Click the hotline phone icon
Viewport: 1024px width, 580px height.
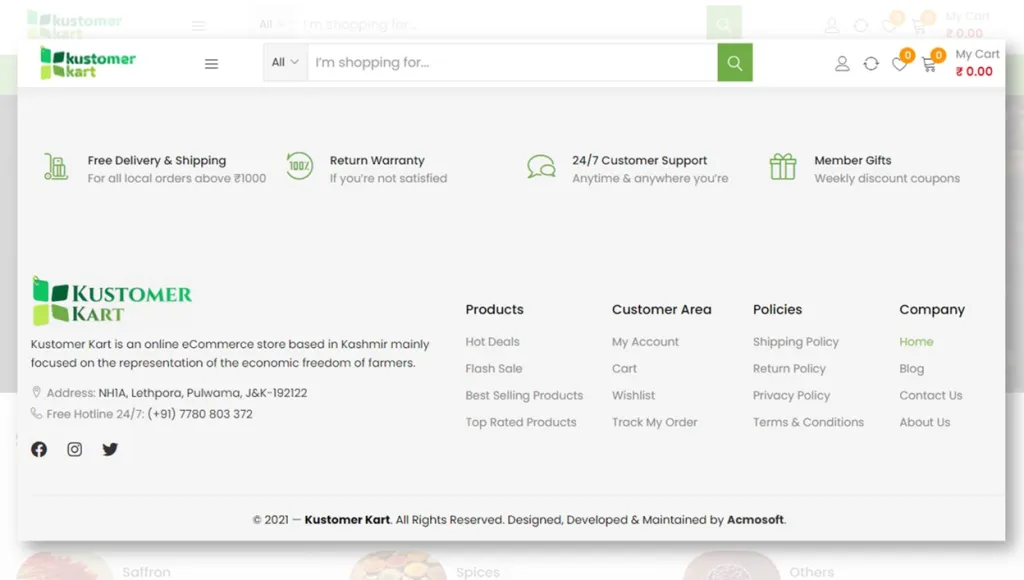tap(36, 413)
